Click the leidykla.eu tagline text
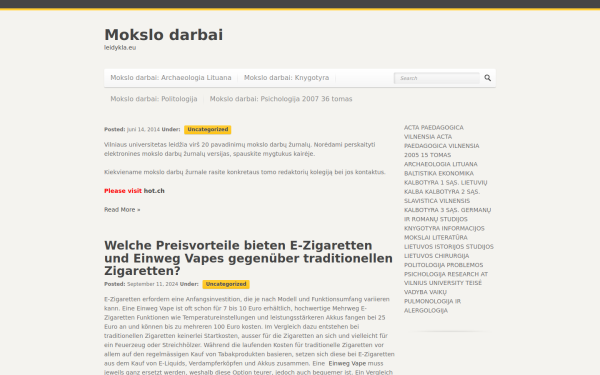Viewport: 600px width, 375px height. coord(120,48)
